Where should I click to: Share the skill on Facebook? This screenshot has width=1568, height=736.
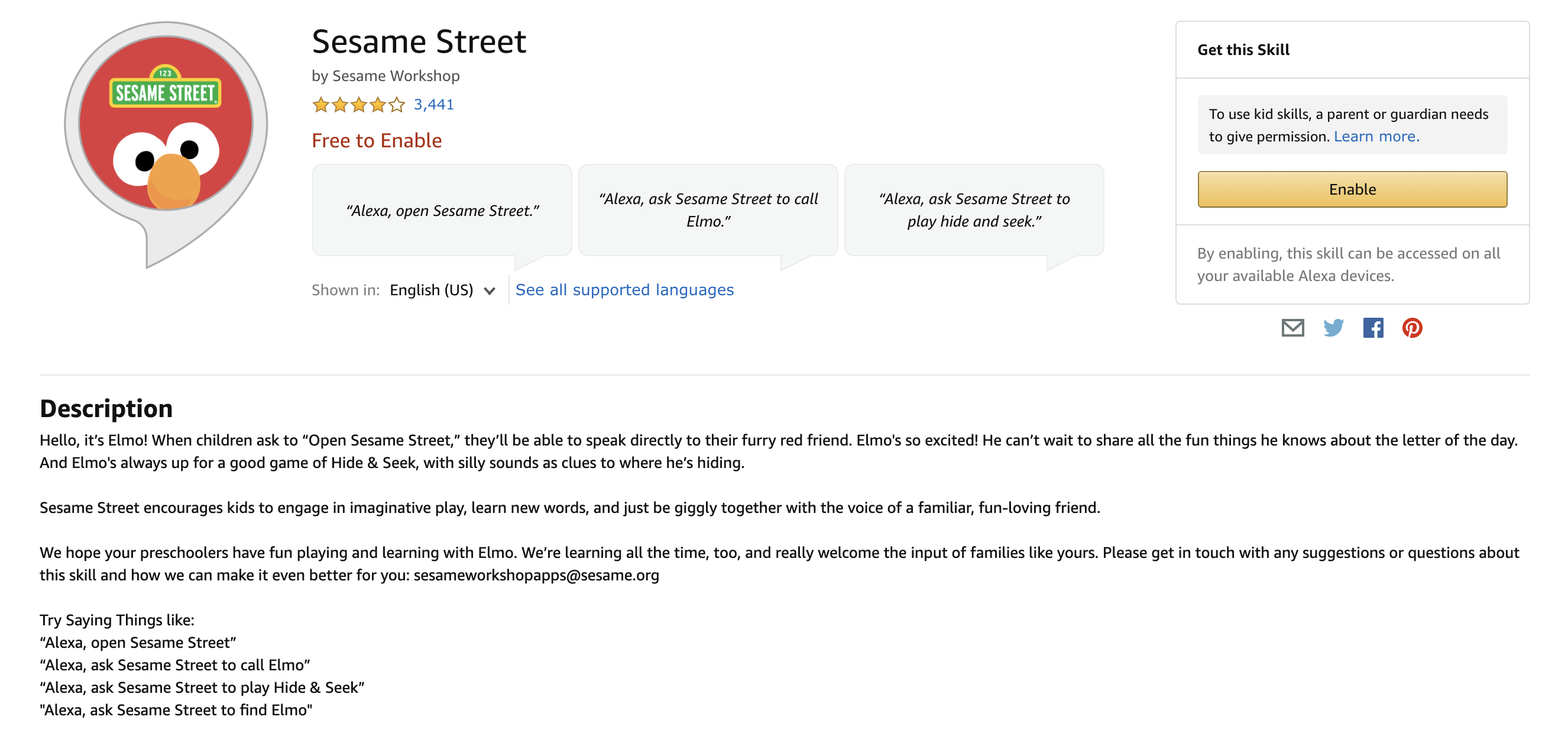coord(1373,328)
